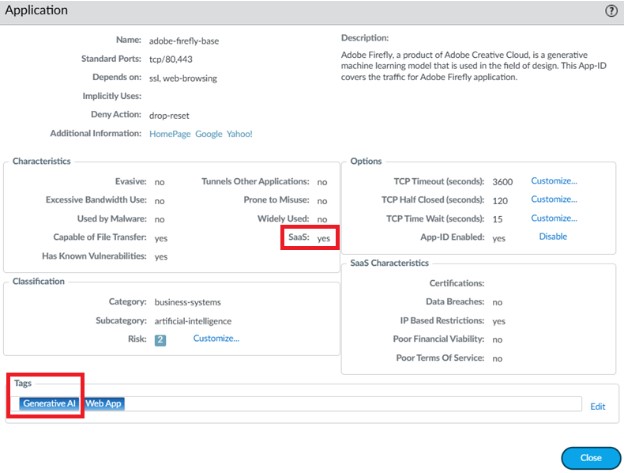
Task: Edit the application tags
Action: tap(597, 406)
